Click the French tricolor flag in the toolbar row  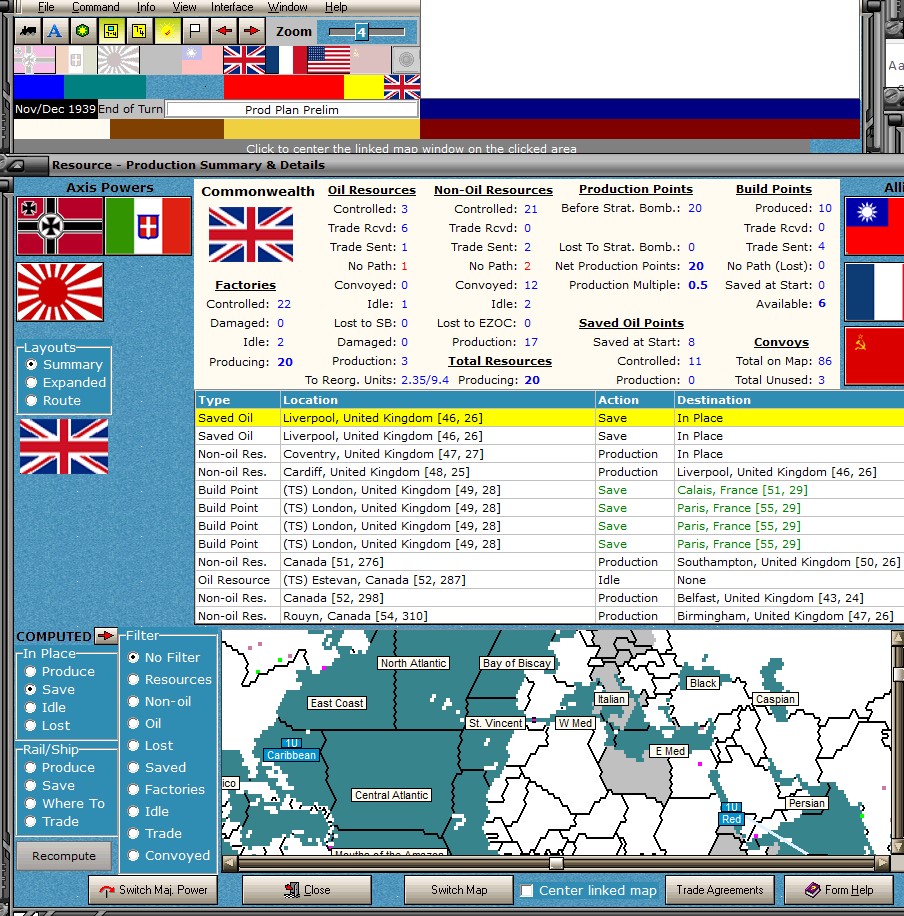pos(286,60)
